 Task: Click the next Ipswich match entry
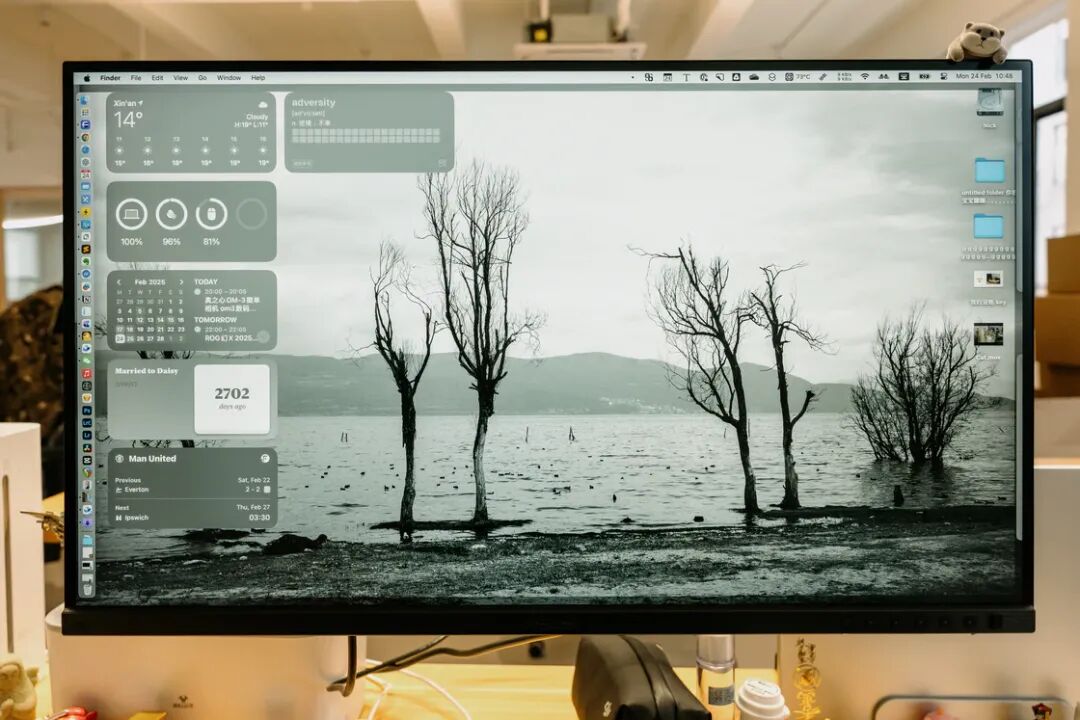191,513
